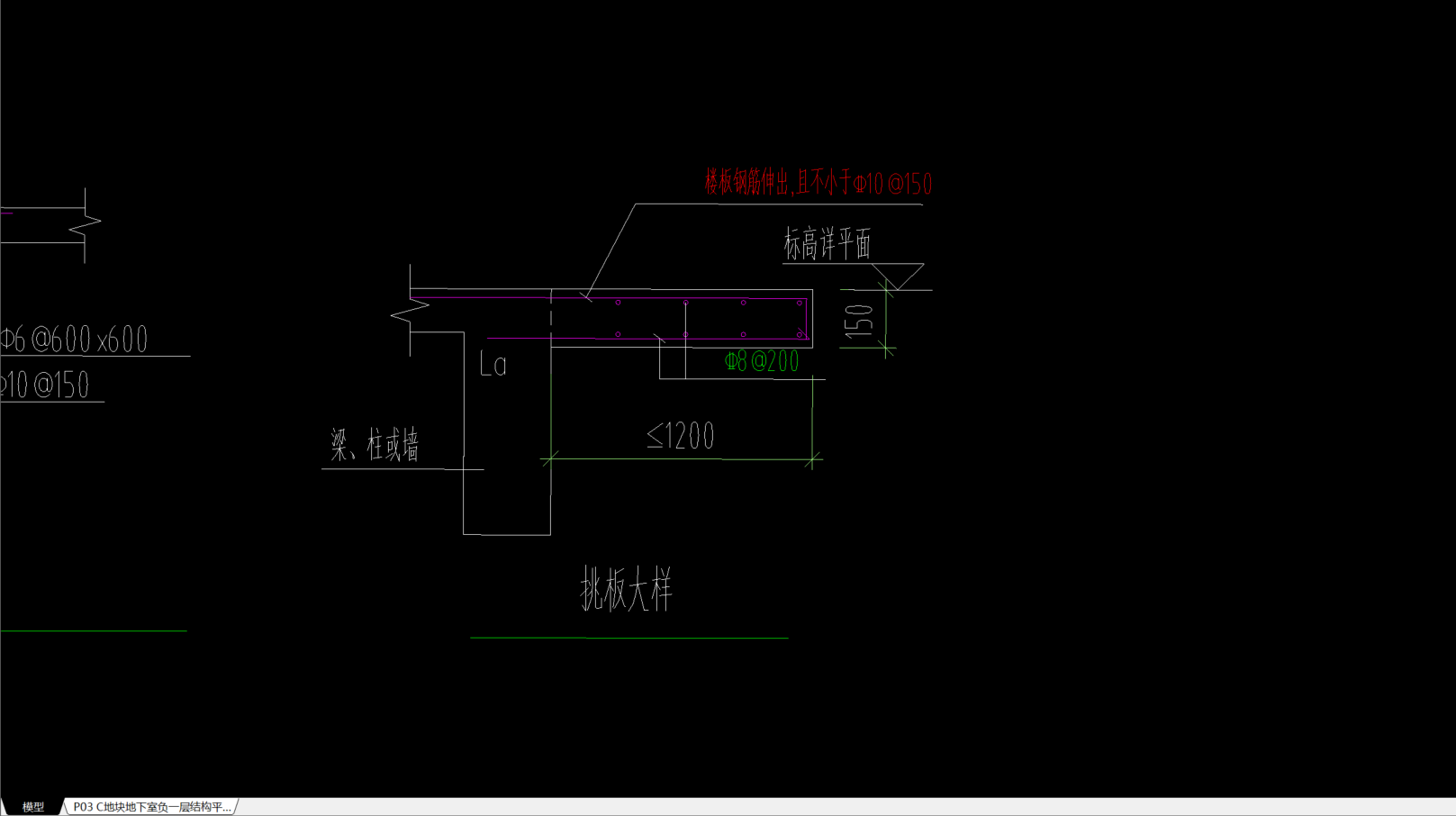Select the La anchorage label
This screenshot has width=1456, height=816.
(x=493, y=364)
